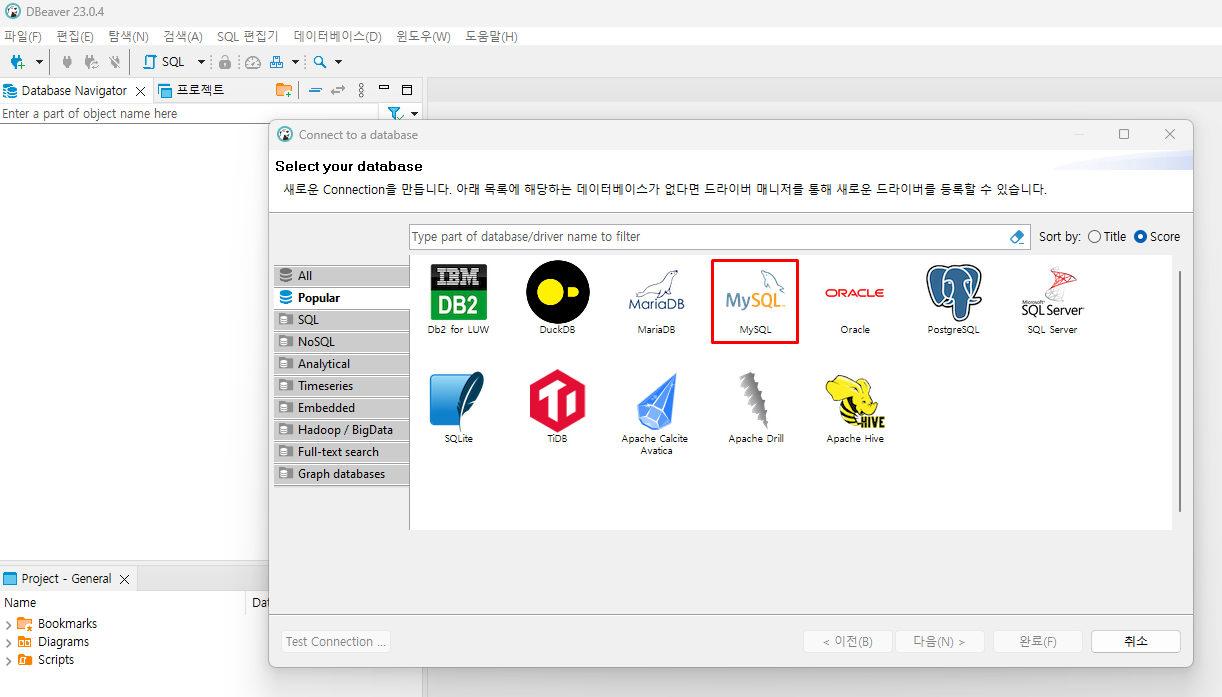Open the 검색(A) menu
Screen dimensions: 1222x697
point(183,37)
